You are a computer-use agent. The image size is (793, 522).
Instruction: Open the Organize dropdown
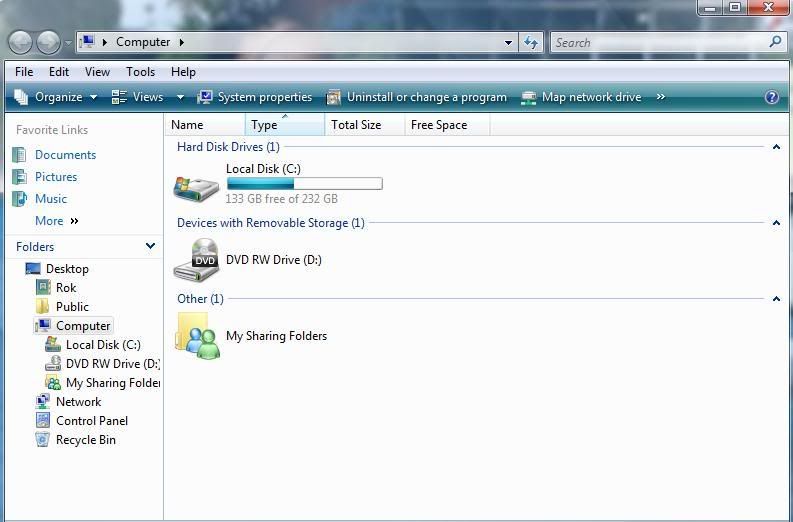point(56,97)
